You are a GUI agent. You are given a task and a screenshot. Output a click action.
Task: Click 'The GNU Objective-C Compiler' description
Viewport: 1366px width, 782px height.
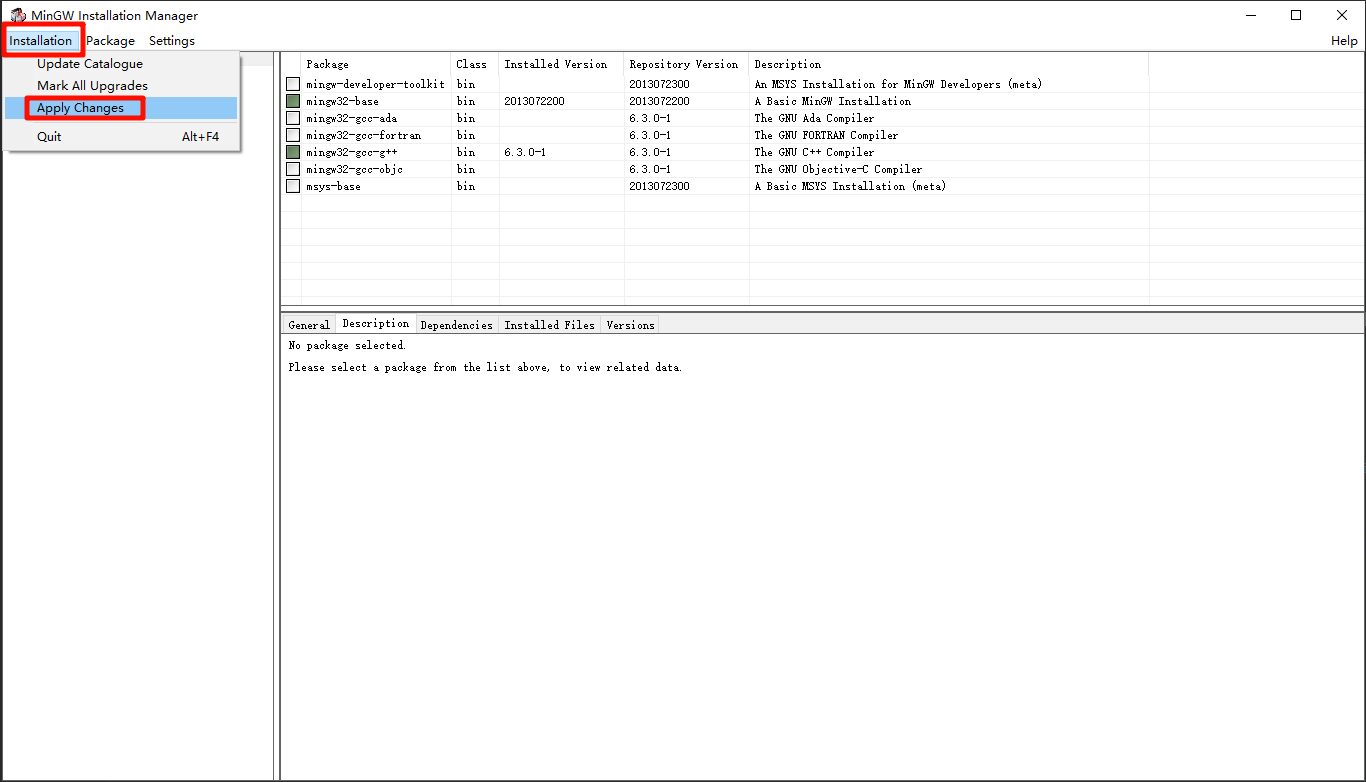coord(838,169)
